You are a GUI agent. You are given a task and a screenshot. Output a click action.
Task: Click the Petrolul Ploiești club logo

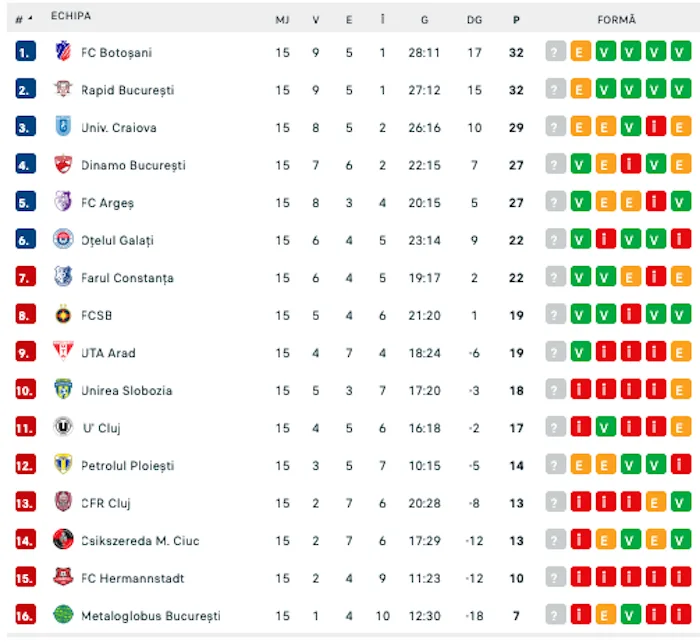coord(63,465)
